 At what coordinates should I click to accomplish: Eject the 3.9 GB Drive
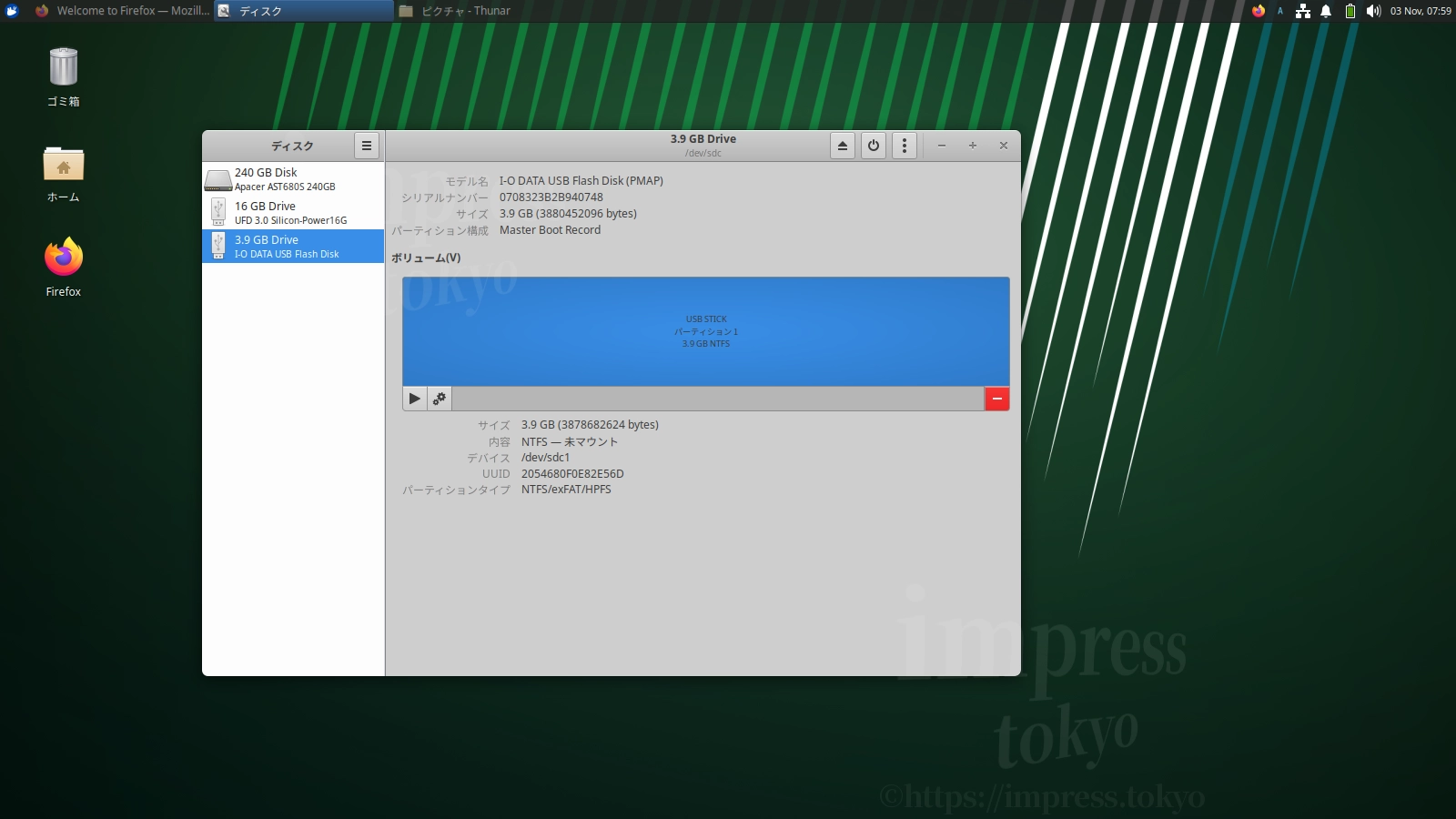[843, 146]
